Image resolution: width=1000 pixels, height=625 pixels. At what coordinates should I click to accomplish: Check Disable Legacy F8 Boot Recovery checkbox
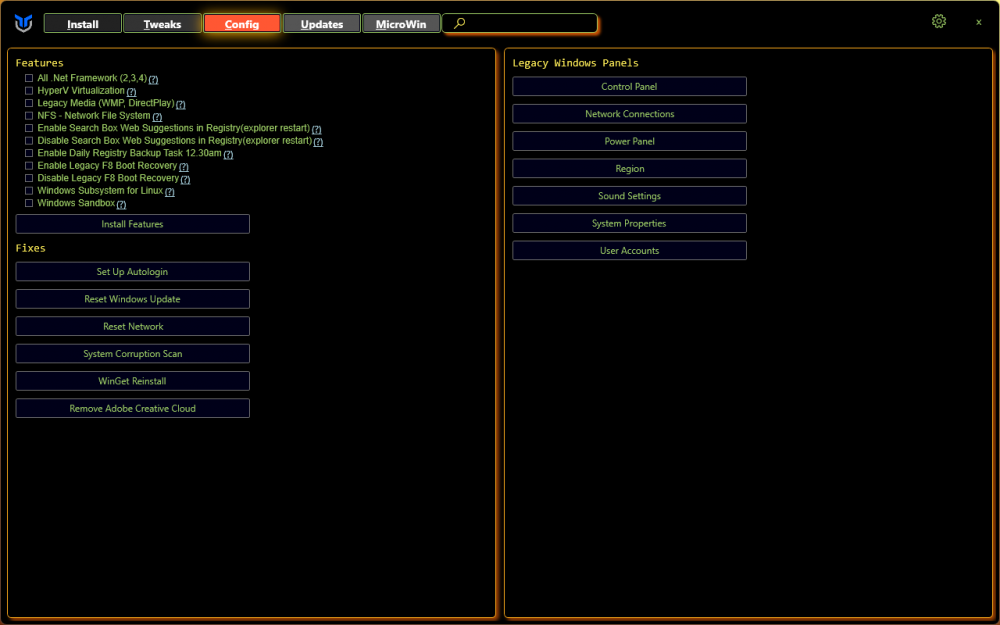click(x=29, y=178)
